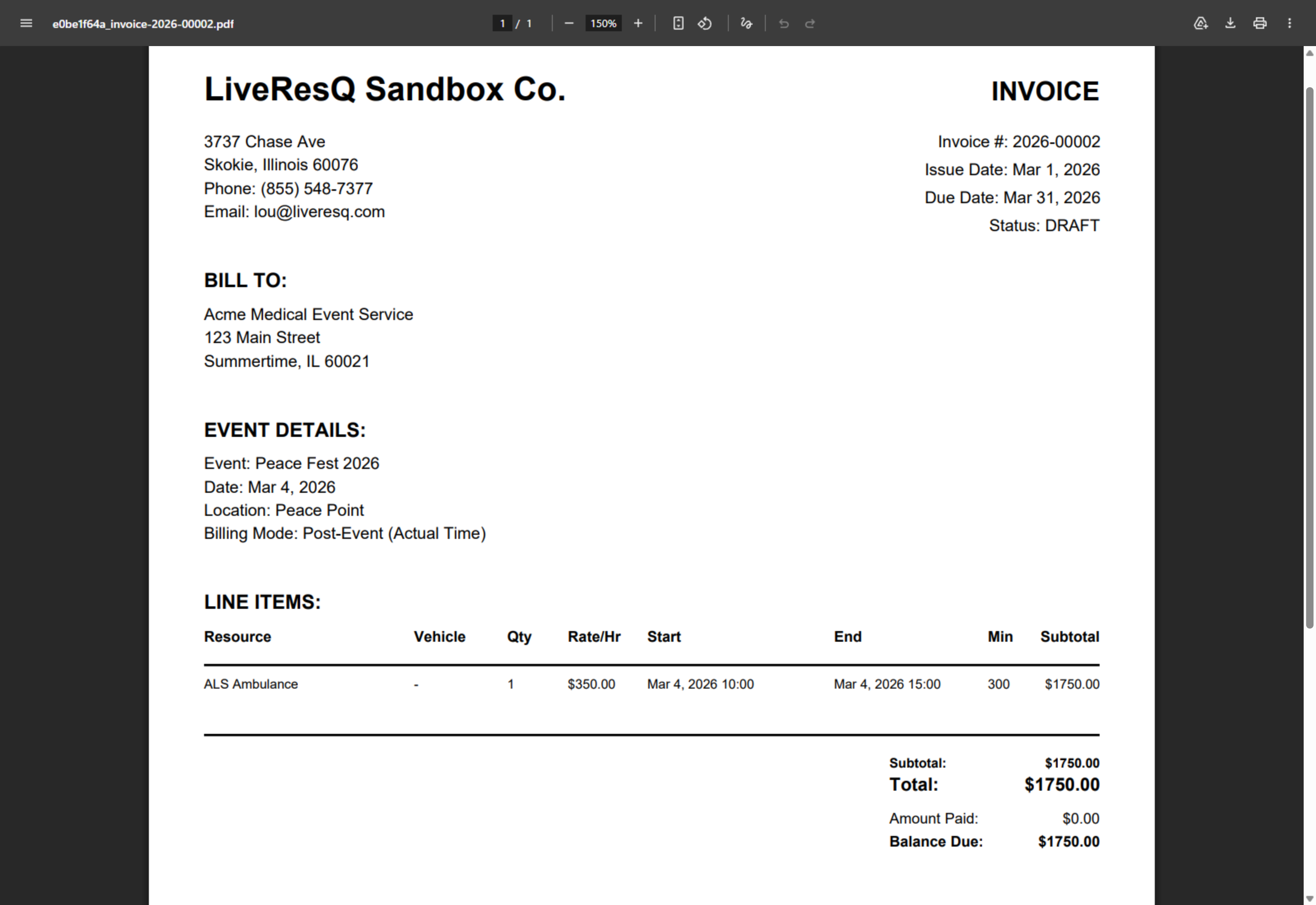Click the BILL TO: heading
Viewport: 1316px width, 905px height.
[246, 280]
